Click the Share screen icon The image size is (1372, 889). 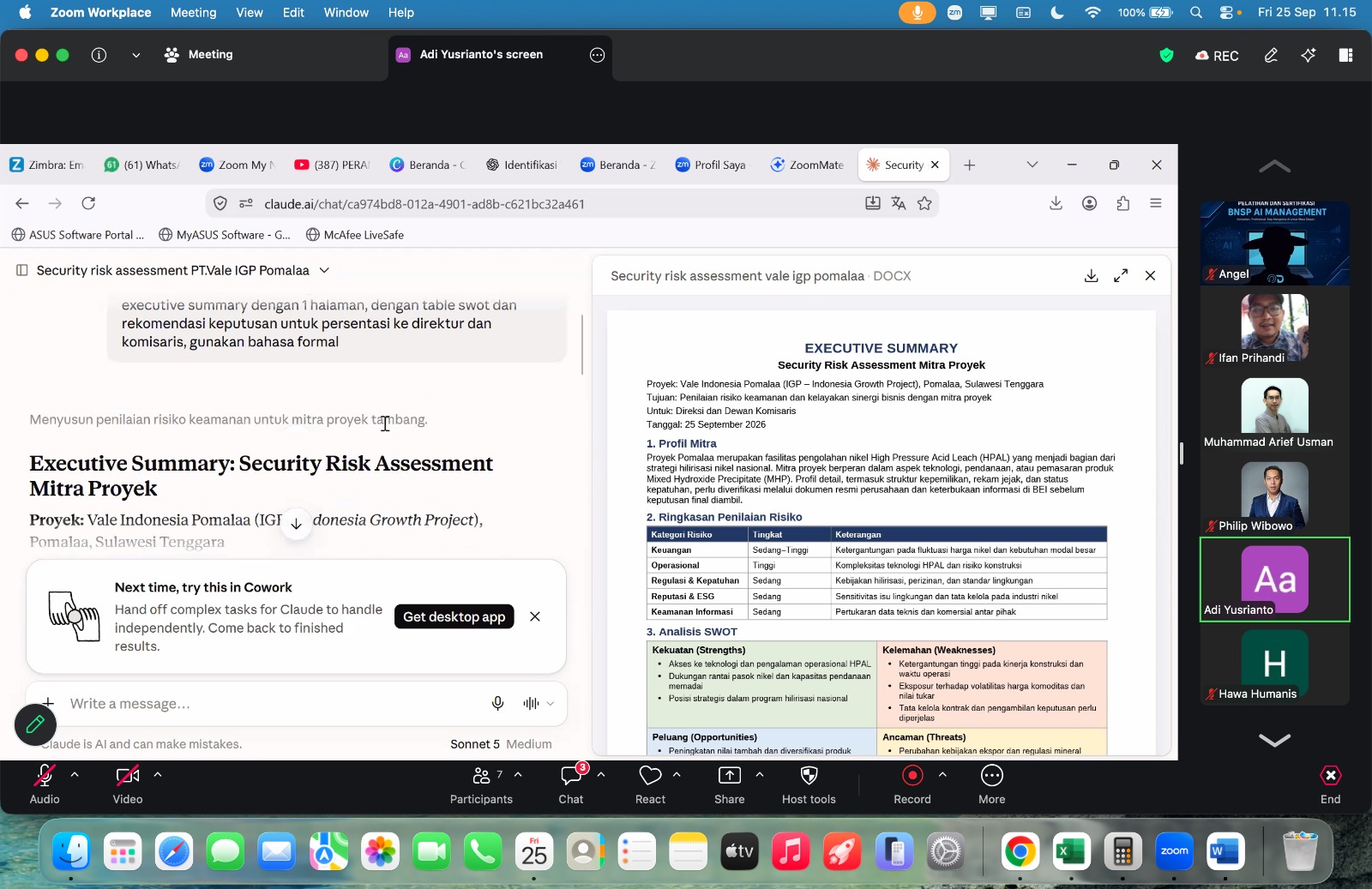(x=730, y=776)
